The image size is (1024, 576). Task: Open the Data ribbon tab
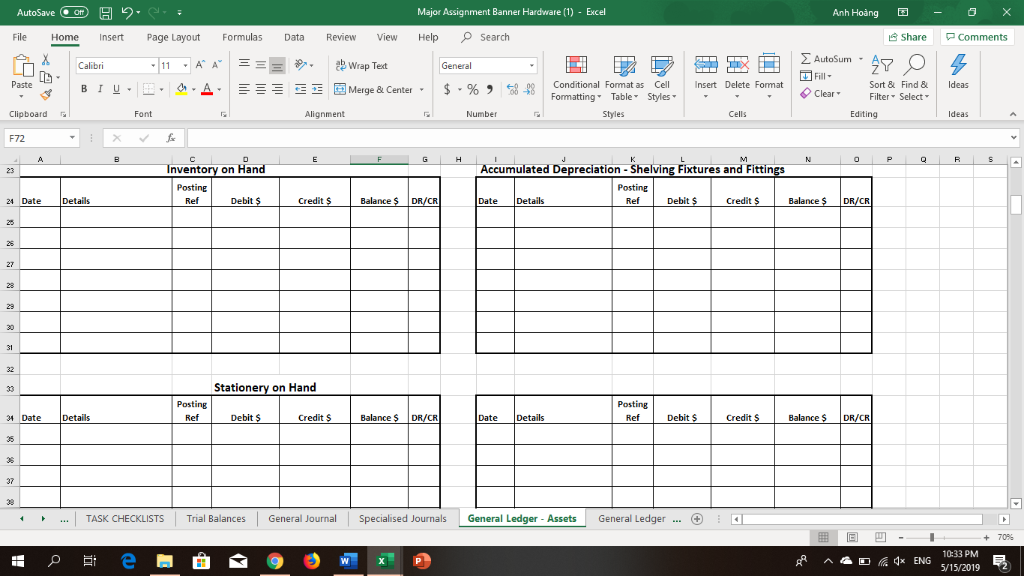coord(294,37)
